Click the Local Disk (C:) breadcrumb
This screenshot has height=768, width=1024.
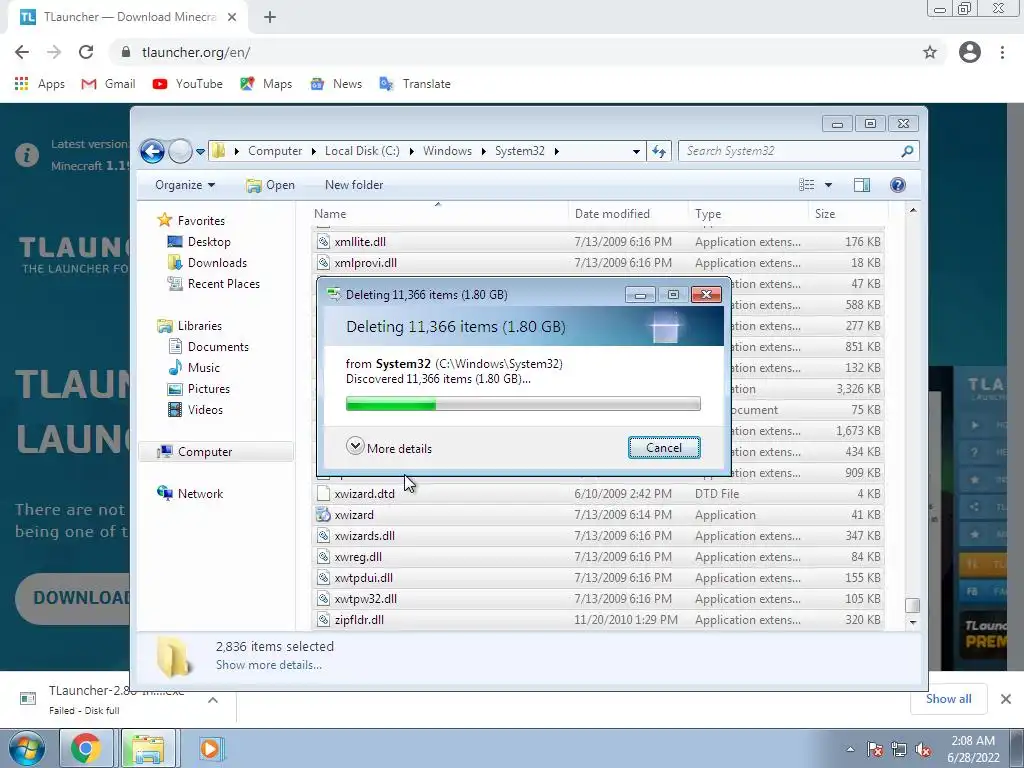(x=362, y=151)
